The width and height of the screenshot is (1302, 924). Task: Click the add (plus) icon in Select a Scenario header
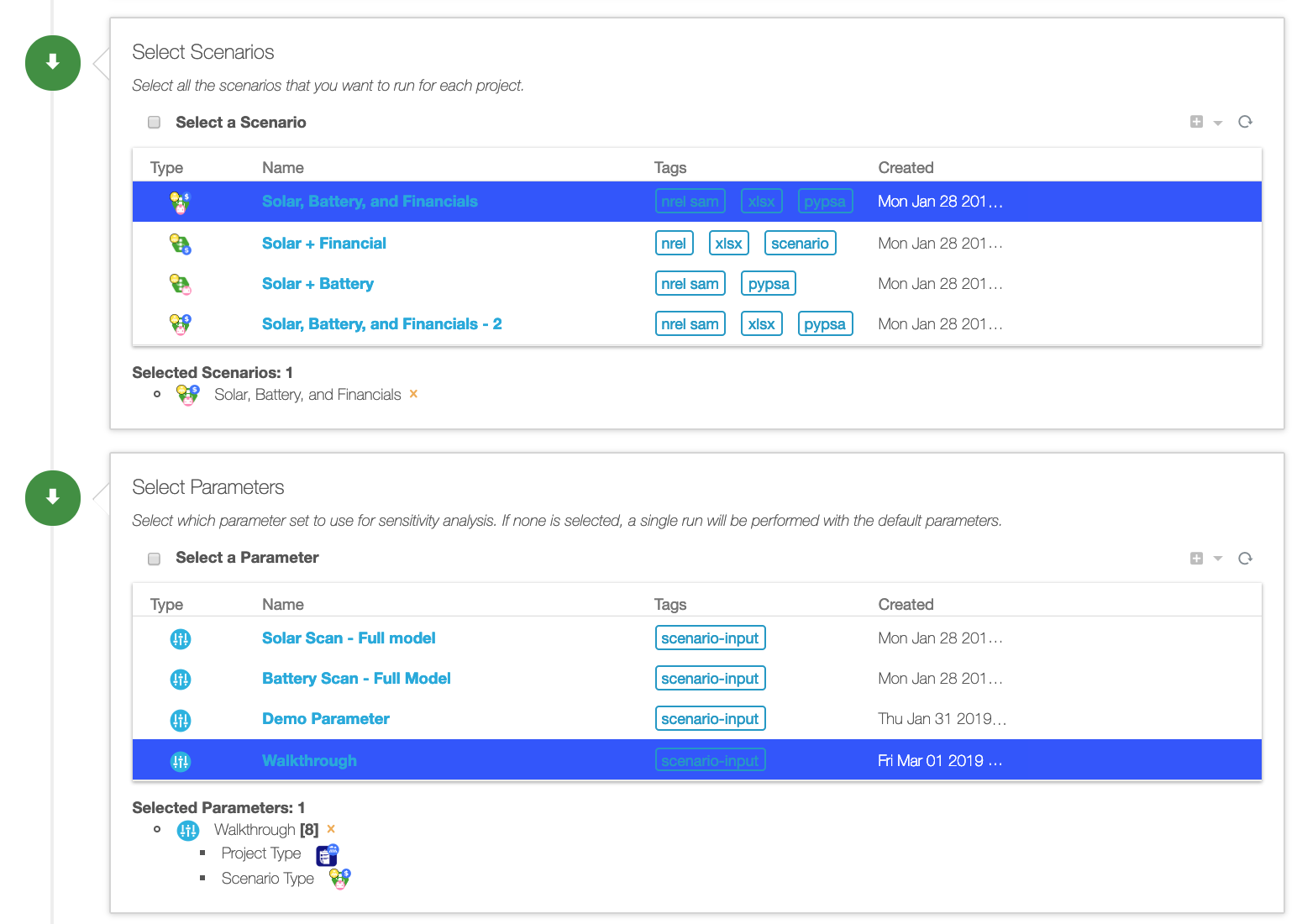1196,122
